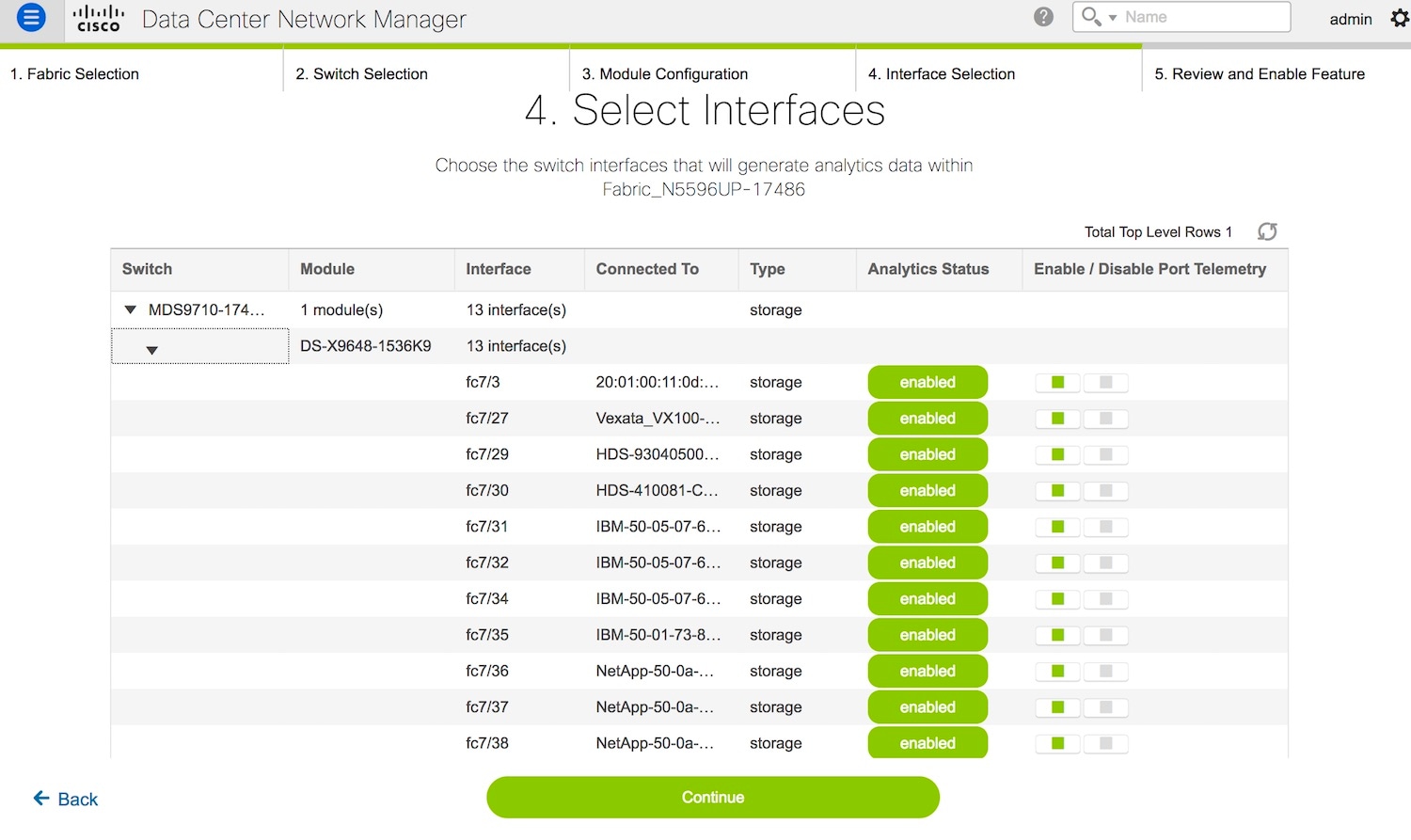Enable port telemetry for fc7/34
The image size is (1411, 840).
point(1057,599)
